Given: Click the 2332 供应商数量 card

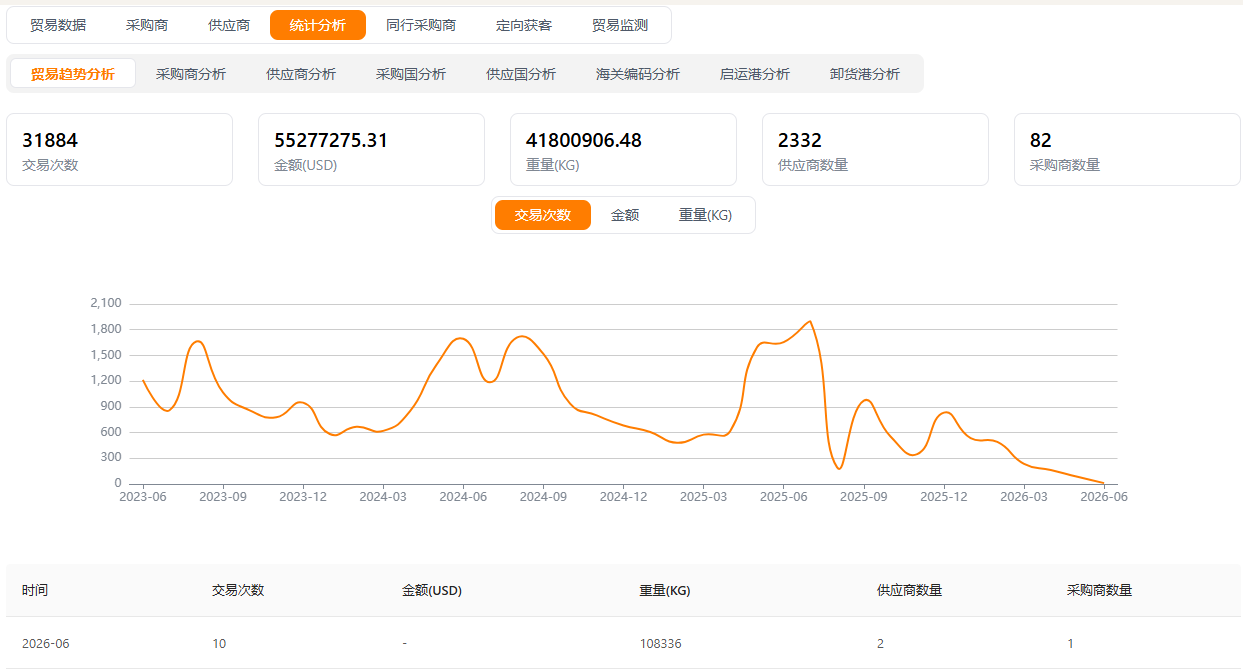Looking at the screenshot, I should [875, 149].
